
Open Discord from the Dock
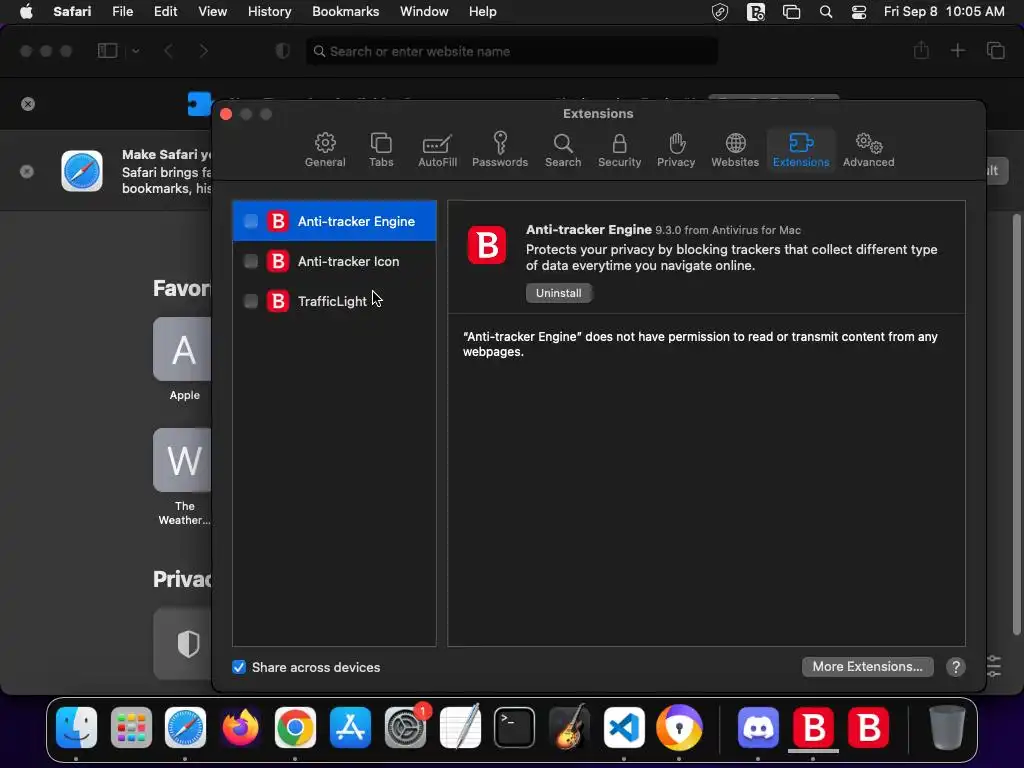(758, 728)
